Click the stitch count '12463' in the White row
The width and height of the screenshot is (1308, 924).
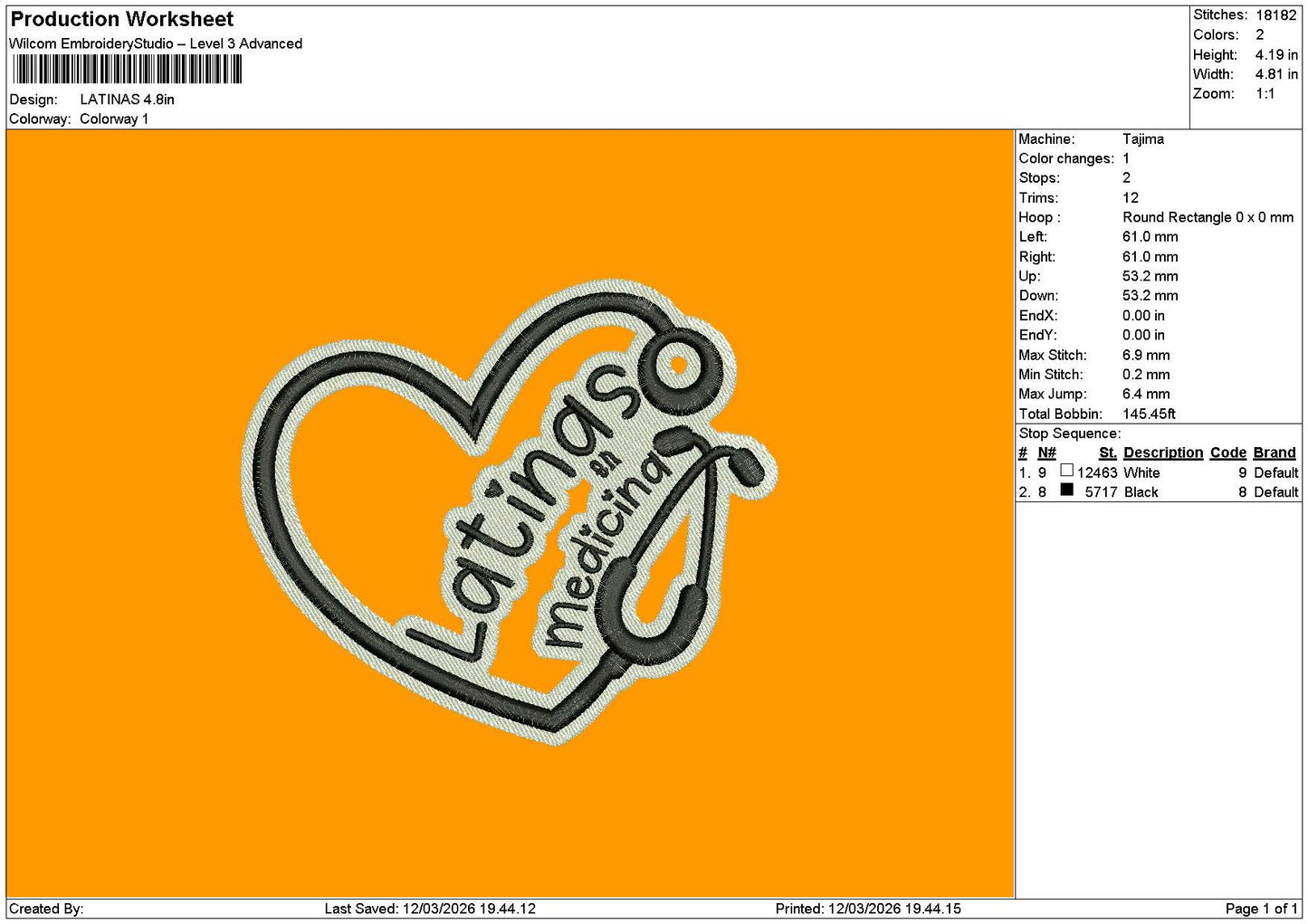[1097, 472]
